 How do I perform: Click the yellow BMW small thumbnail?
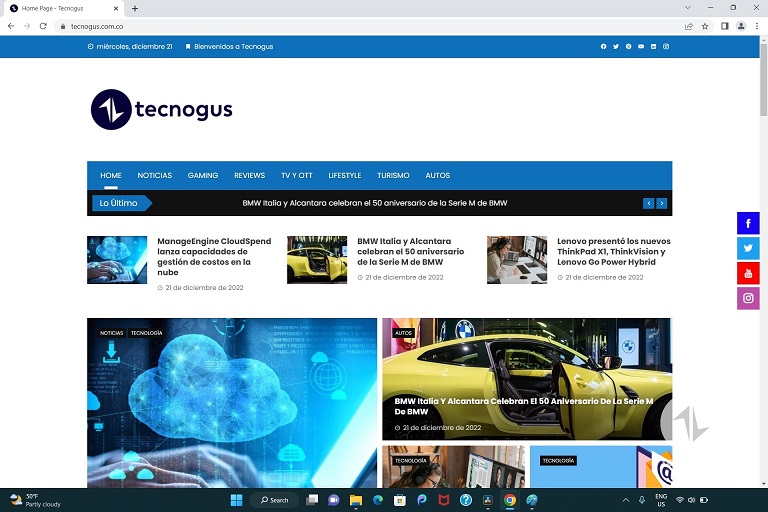(317, 260)
